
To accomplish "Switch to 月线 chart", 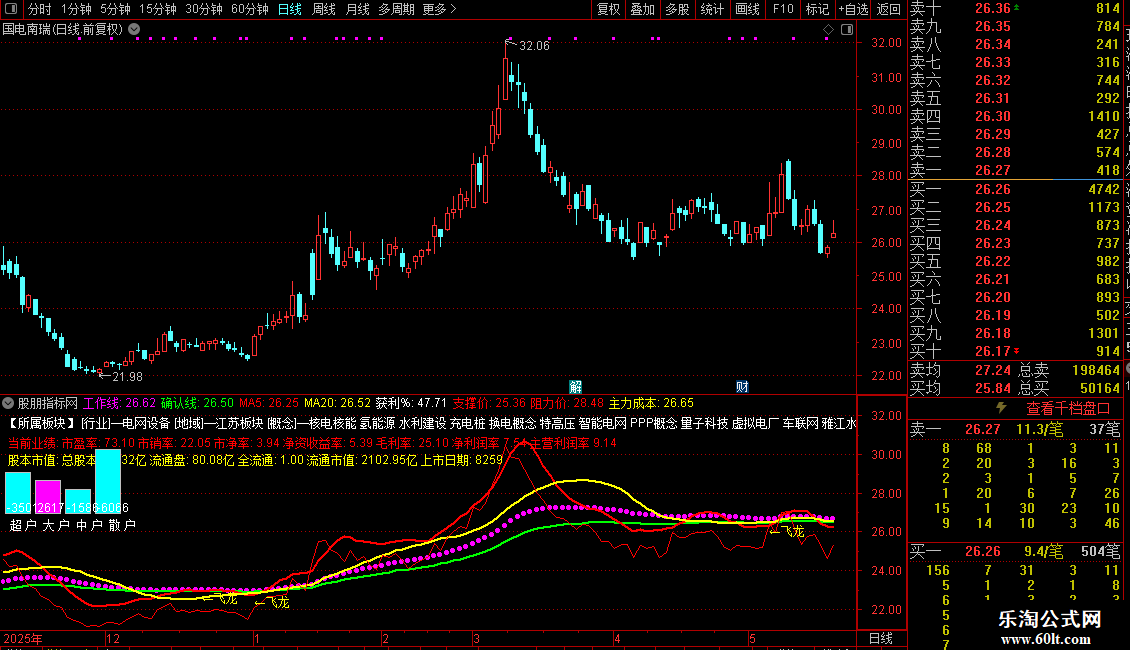I will coord(357,9).
